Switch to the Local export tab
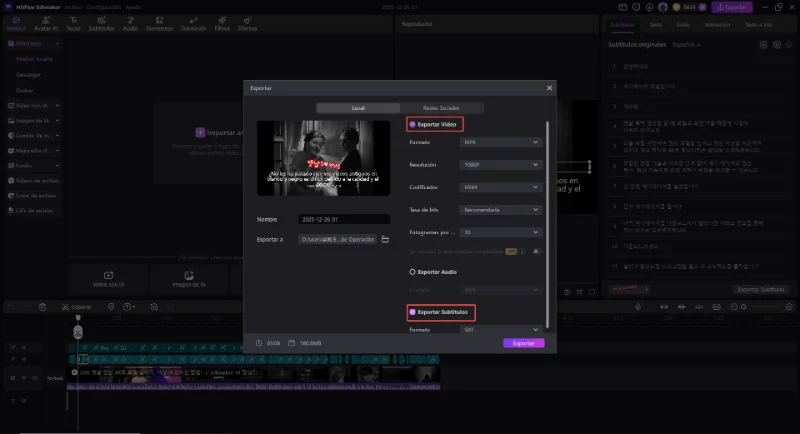800x434 pixels. [358, 108]
